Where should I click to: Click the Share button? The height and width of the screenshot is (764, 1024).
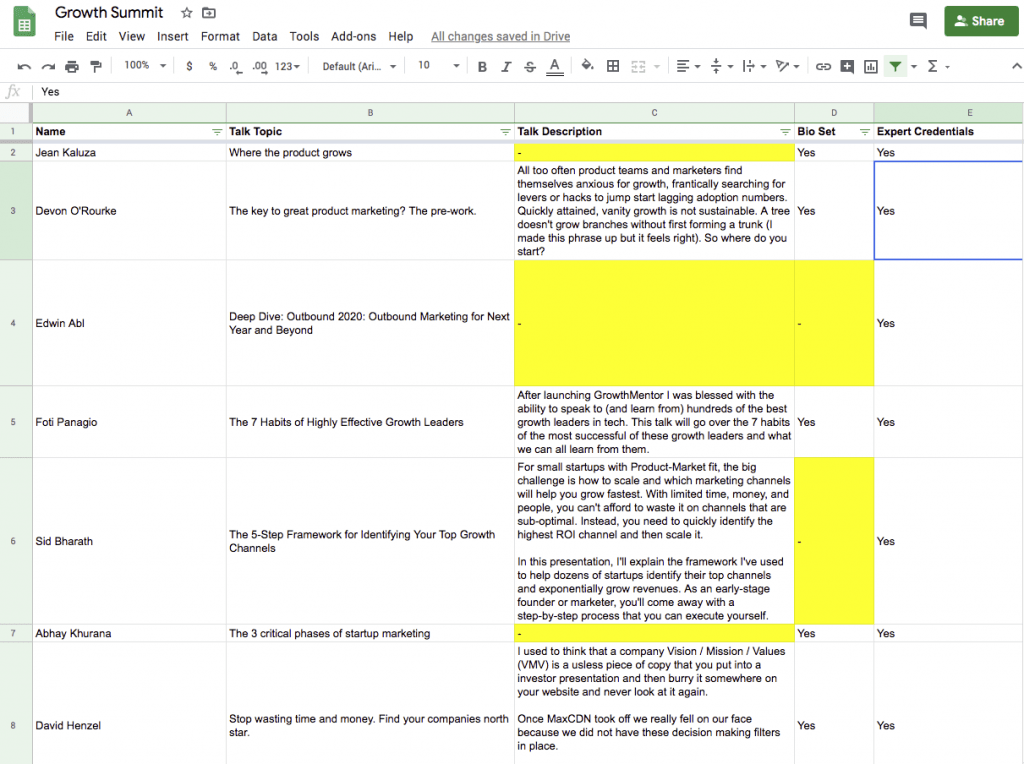[x=981, y=20]
